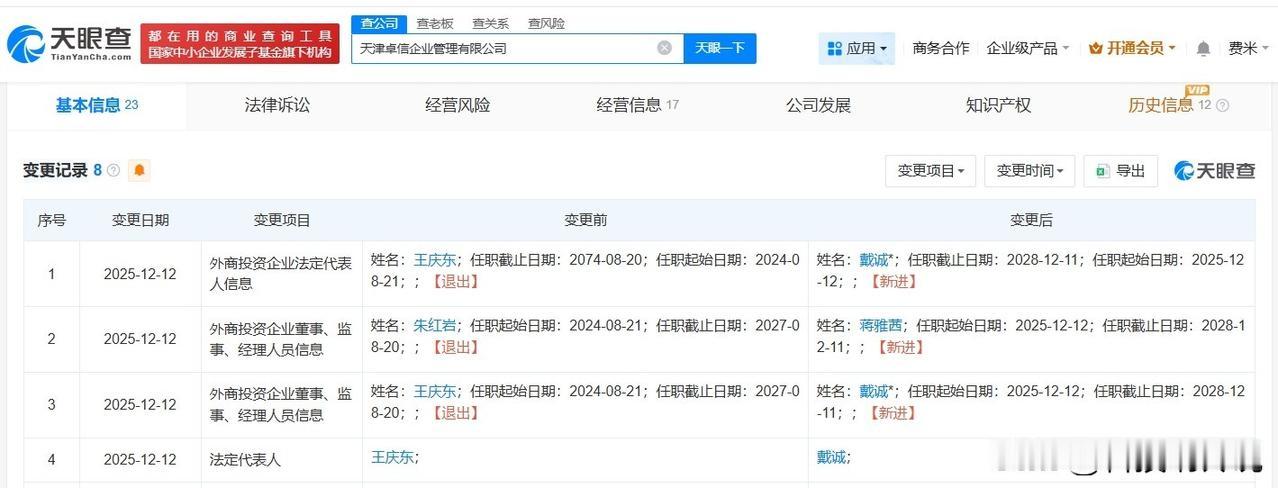Open the 蒋雅茜 name link

pyautogui.click(x=881, y=325)
